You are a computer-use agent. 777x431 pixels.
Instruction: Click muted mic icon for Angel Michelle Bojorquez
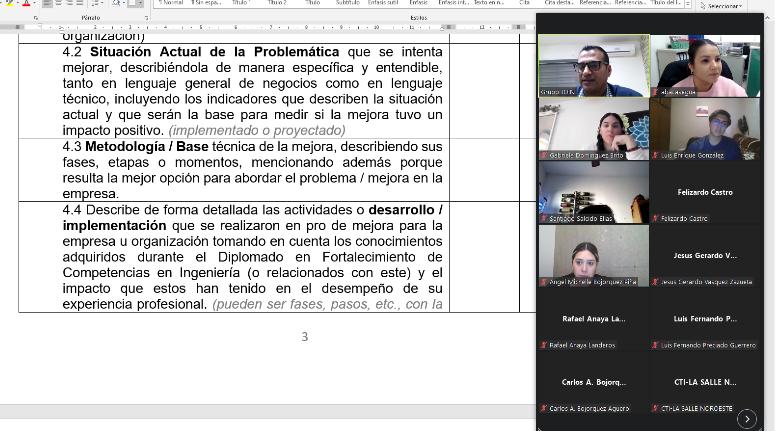544,282
